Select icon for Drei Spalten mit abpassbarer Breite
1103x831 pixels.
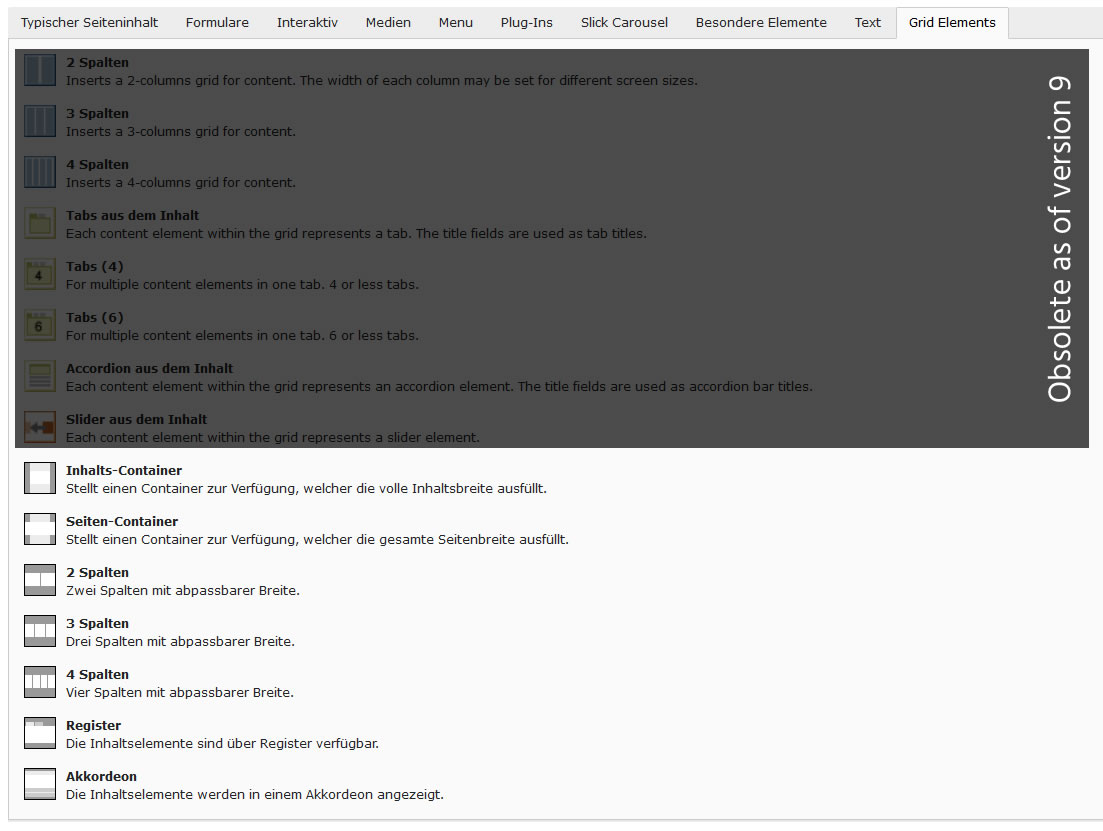40,631
